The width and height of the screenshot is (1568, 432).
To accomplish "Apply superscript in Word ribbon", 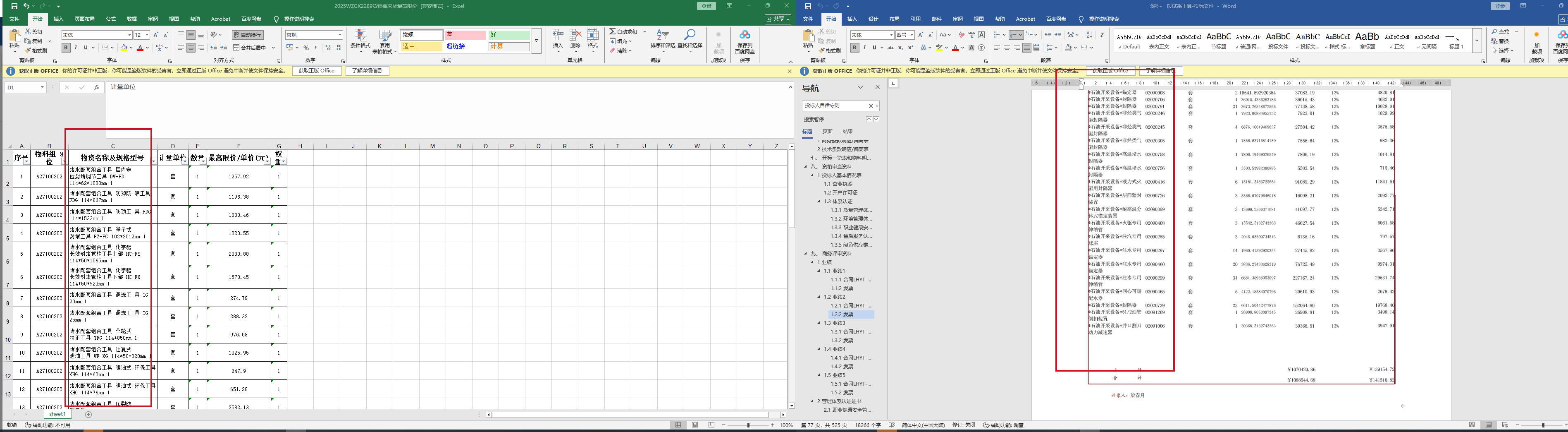I will (910, 48).
